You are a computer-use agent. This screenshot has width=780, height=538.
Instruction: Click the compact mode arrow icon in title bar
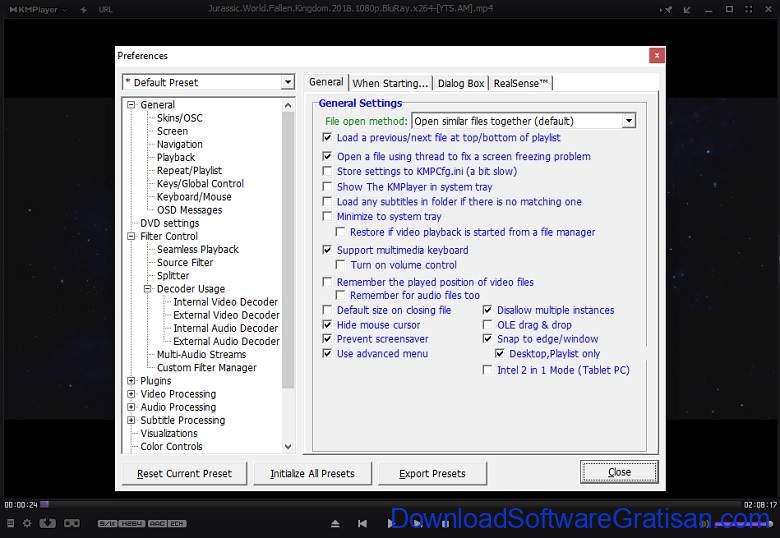[687, 9]
